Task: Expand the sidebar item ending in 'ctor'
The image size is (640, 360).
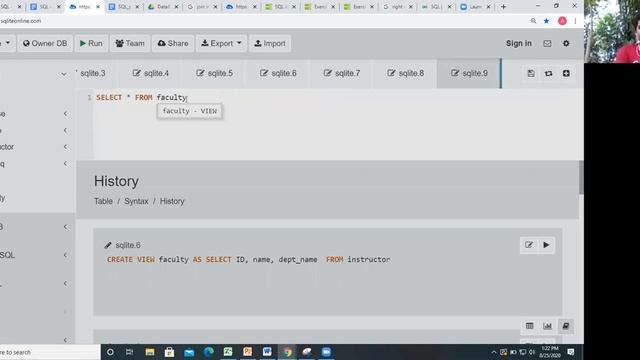Action: (65, 147)
